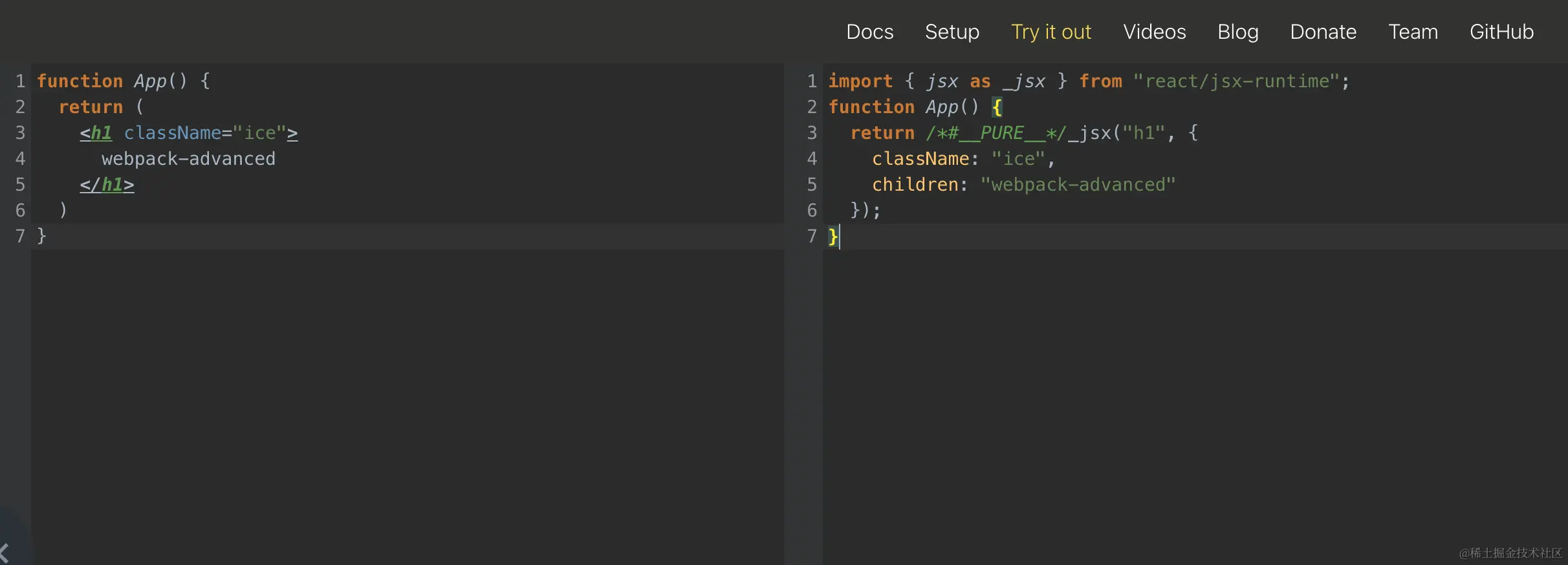Open the Videos page

coord(1154,32)
